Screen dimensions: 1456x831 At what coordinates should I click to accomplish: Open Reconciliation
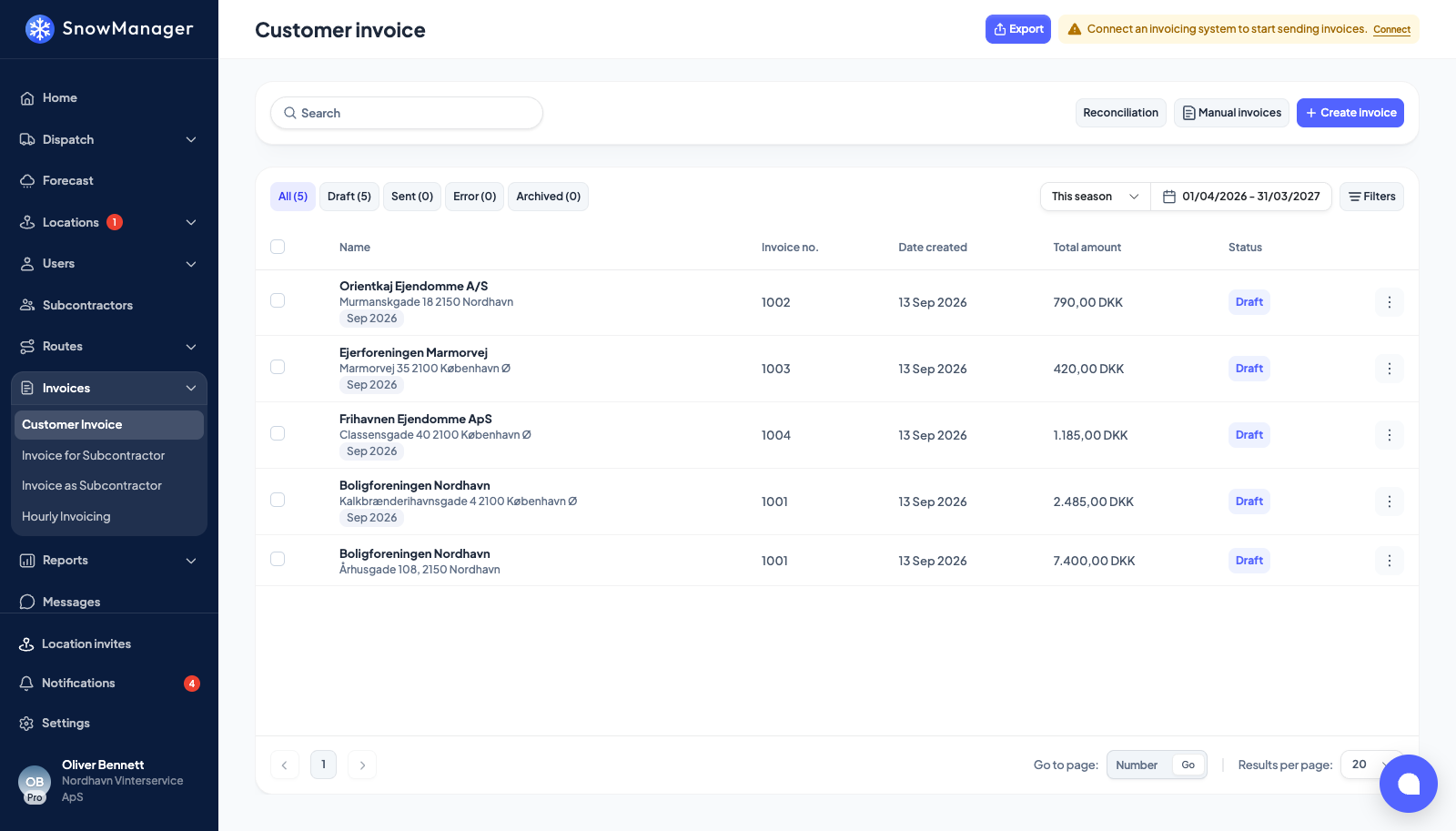(1121, 113)
